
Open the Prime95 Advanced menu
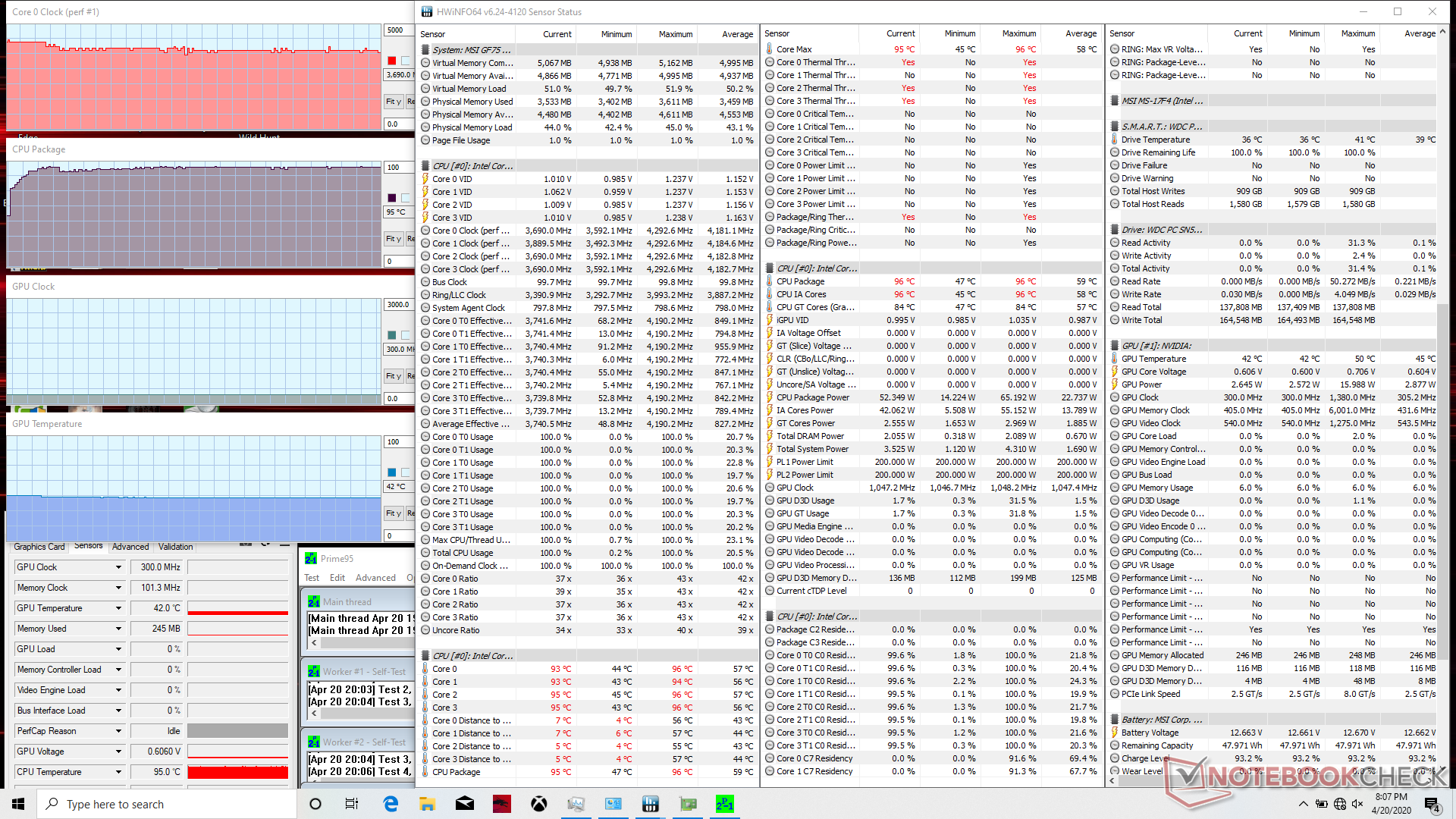[375, 578]
